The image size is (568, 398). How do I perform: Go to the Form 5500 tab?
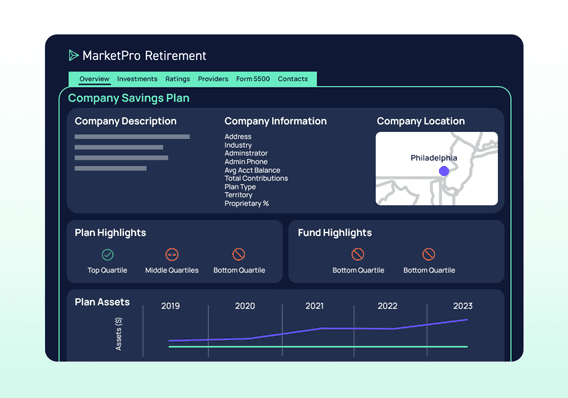[253, 79]
